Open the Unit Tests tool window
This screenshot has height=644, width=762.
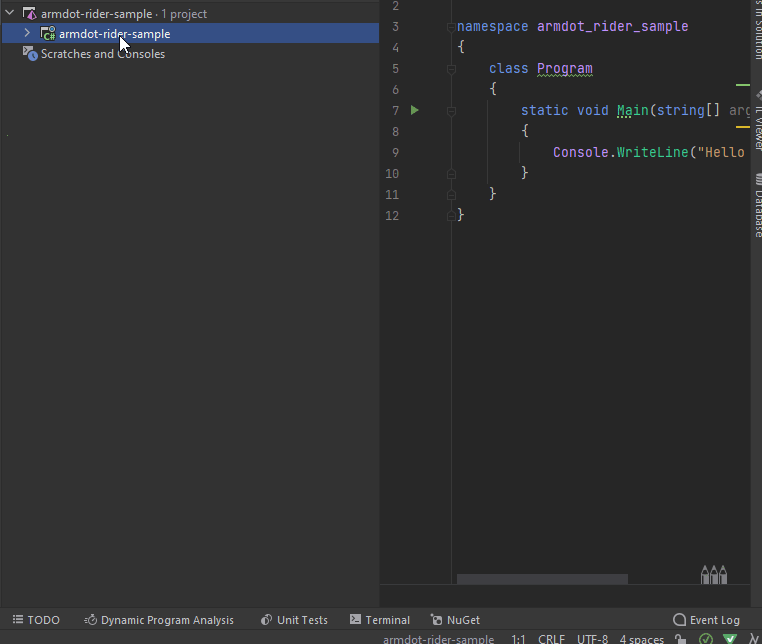(294, 620)
